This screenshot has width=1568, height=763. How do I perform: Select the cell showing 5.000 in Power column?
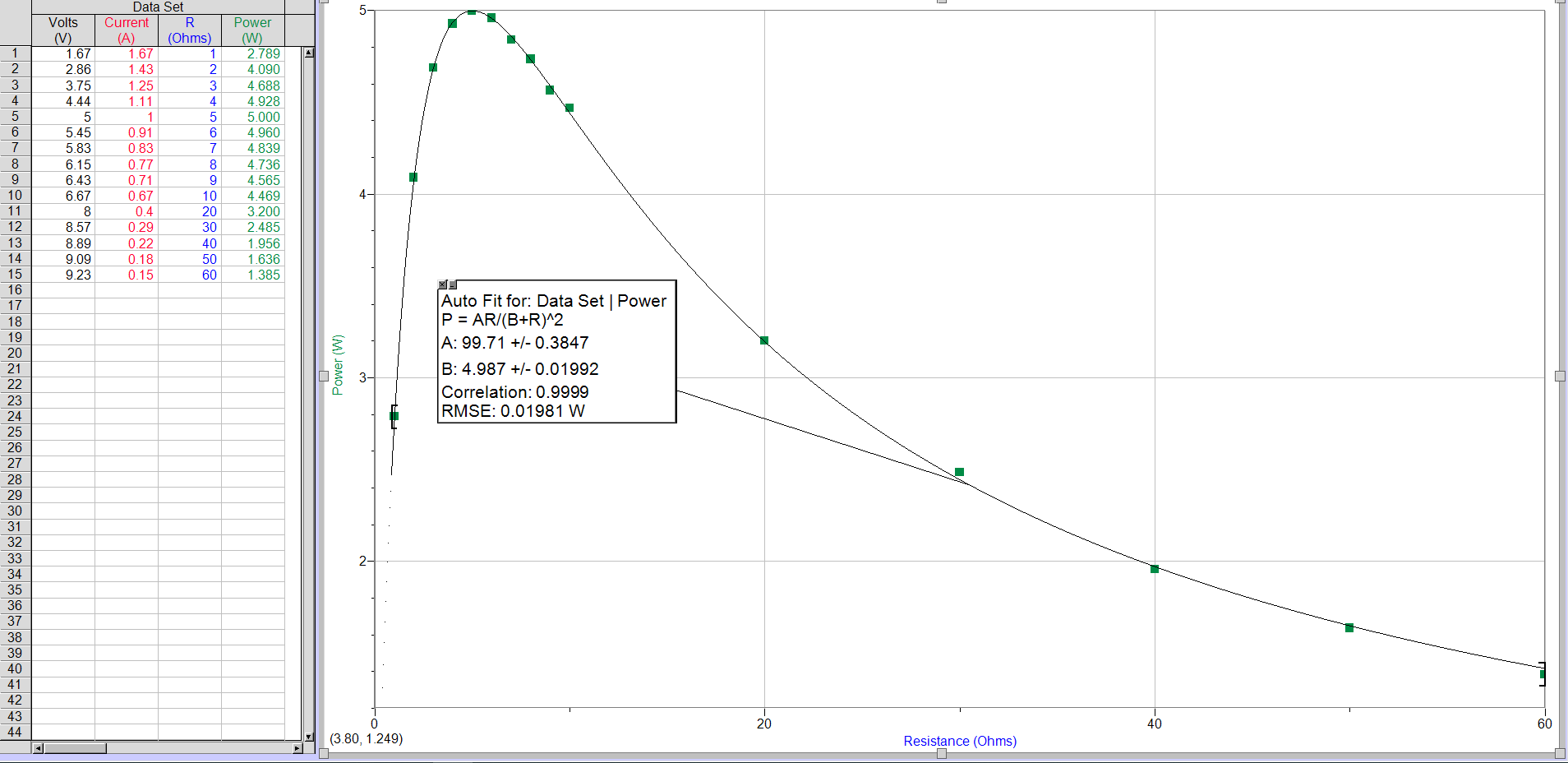(262, 117)
